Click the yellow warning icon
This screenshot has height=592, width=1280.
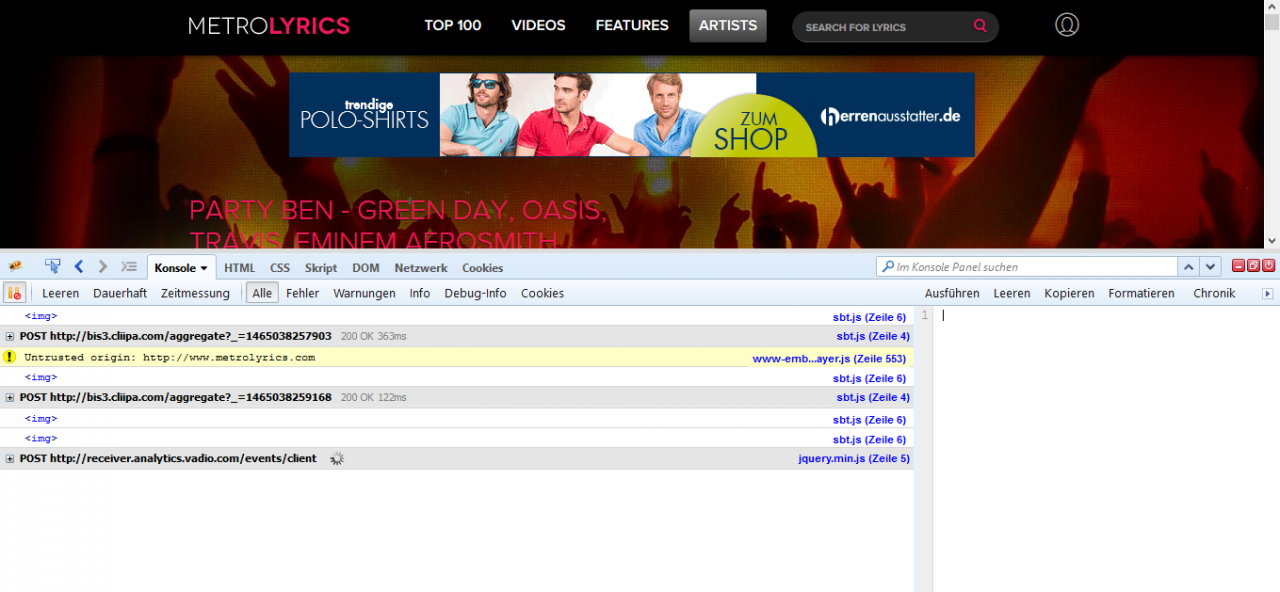tap(10, 357)
